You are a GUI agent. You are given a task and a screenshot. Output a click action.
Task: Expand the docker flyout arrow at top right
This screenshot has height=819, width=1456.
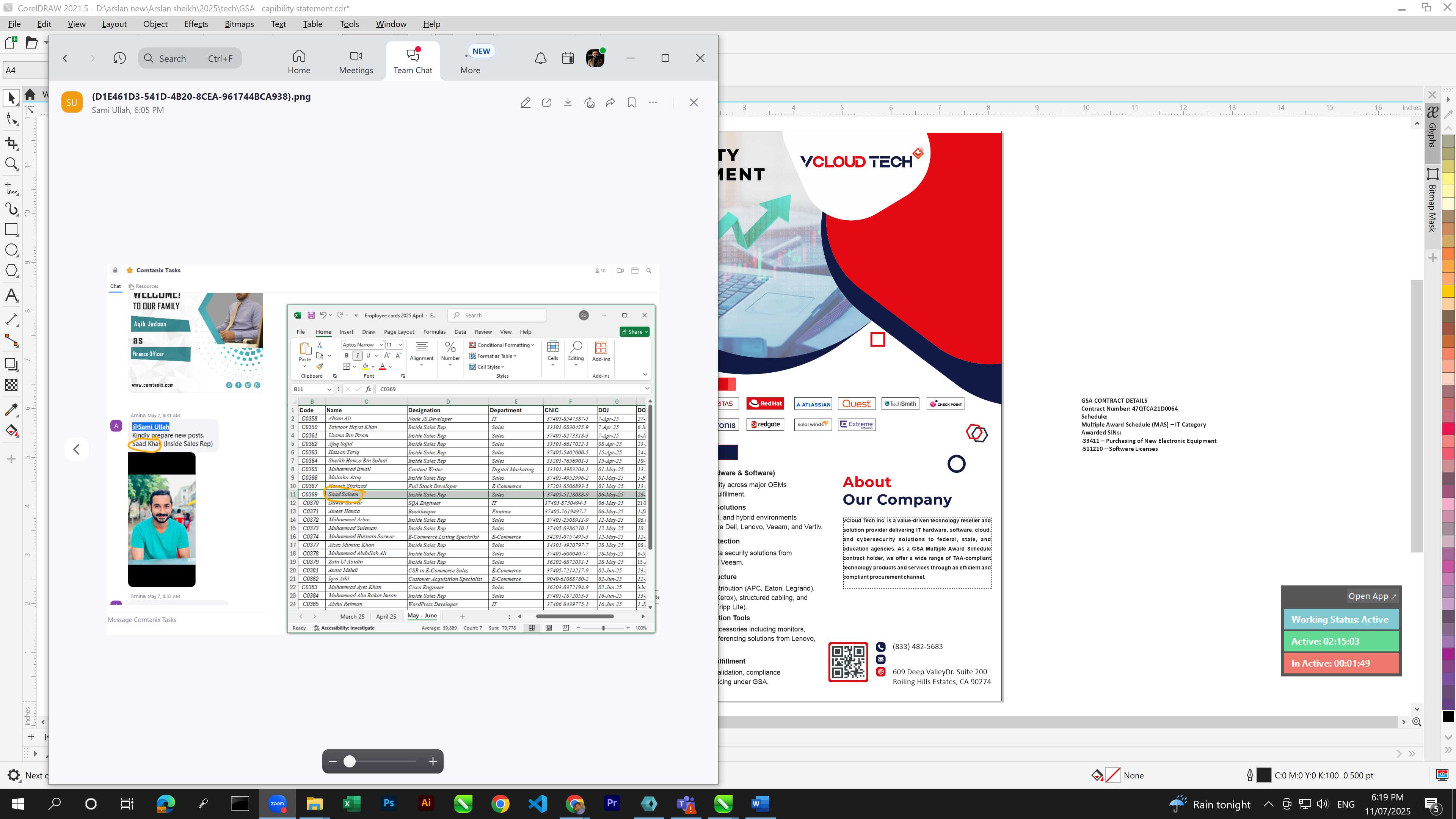click(1448, 99)
